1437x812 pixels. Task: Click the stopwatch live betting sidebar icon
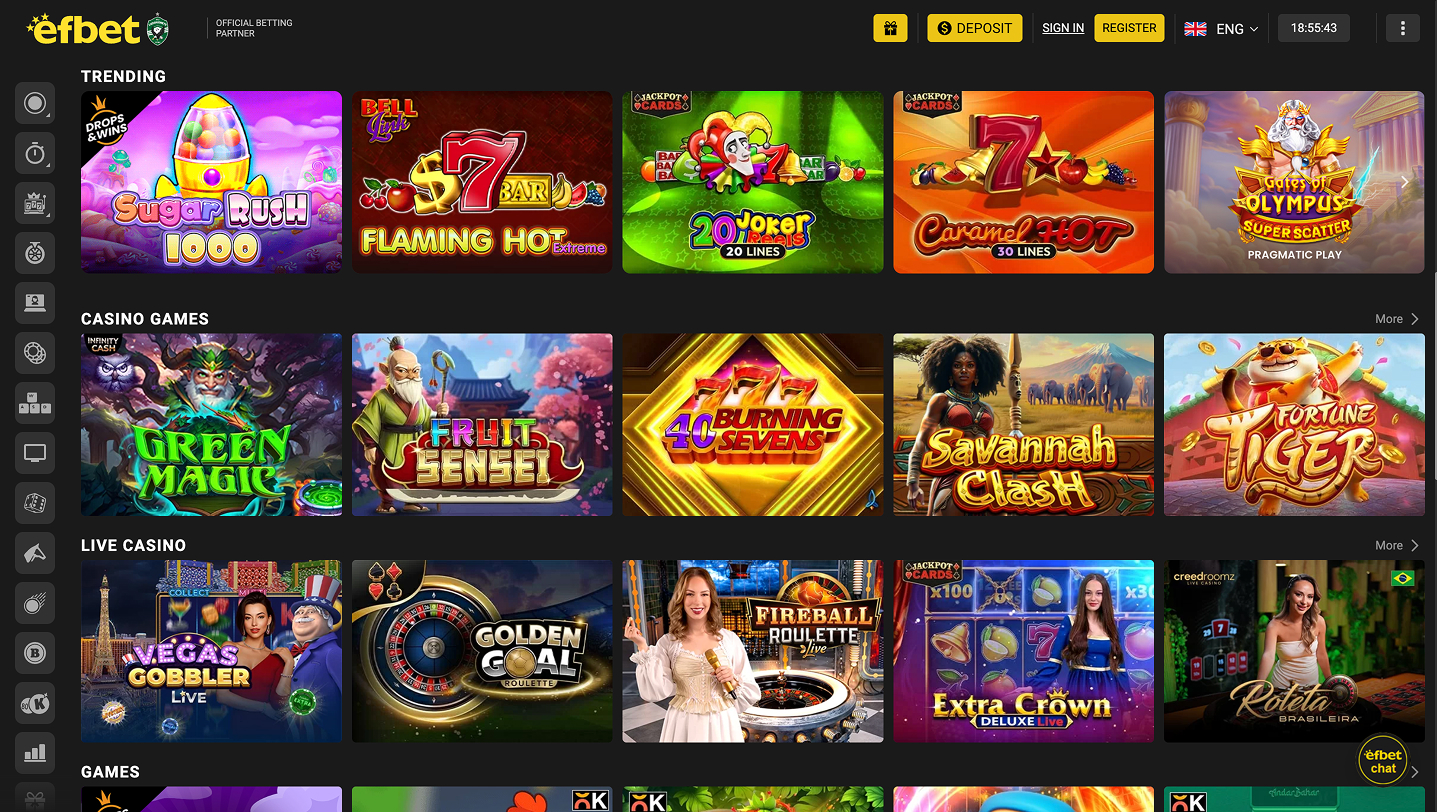pyautogui.click(x=35, y=153)
